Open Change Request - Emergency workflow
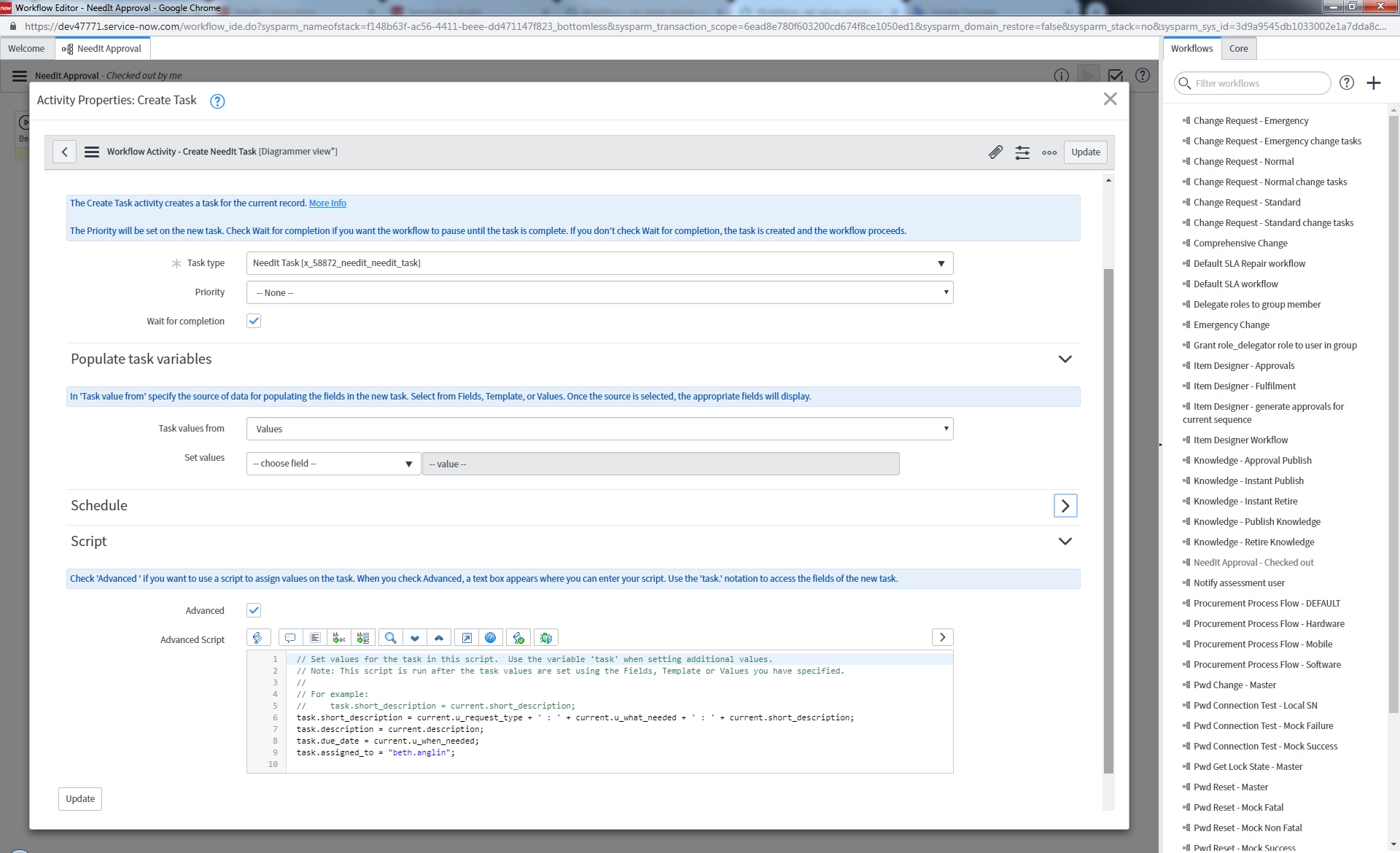 click(1251, 121)
